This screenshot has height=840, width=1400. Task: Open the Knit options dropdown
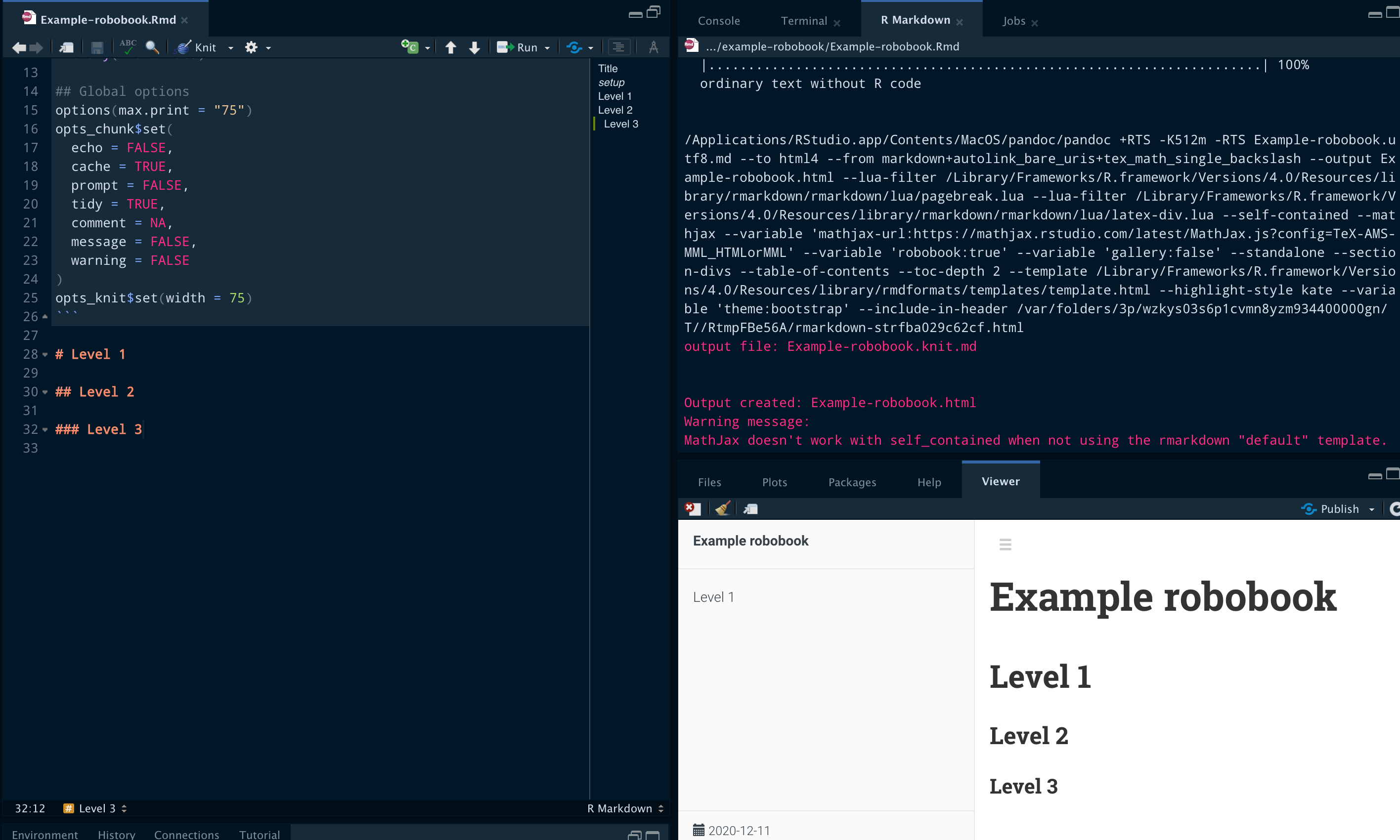coord(230,47)
